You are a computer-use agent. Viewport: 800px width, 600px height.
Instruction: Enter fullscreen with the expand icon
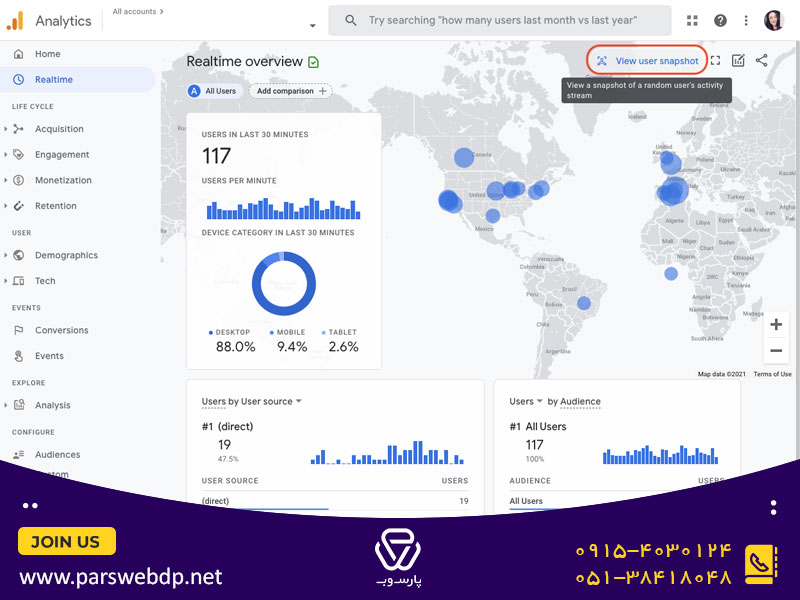tap(715, 61)
